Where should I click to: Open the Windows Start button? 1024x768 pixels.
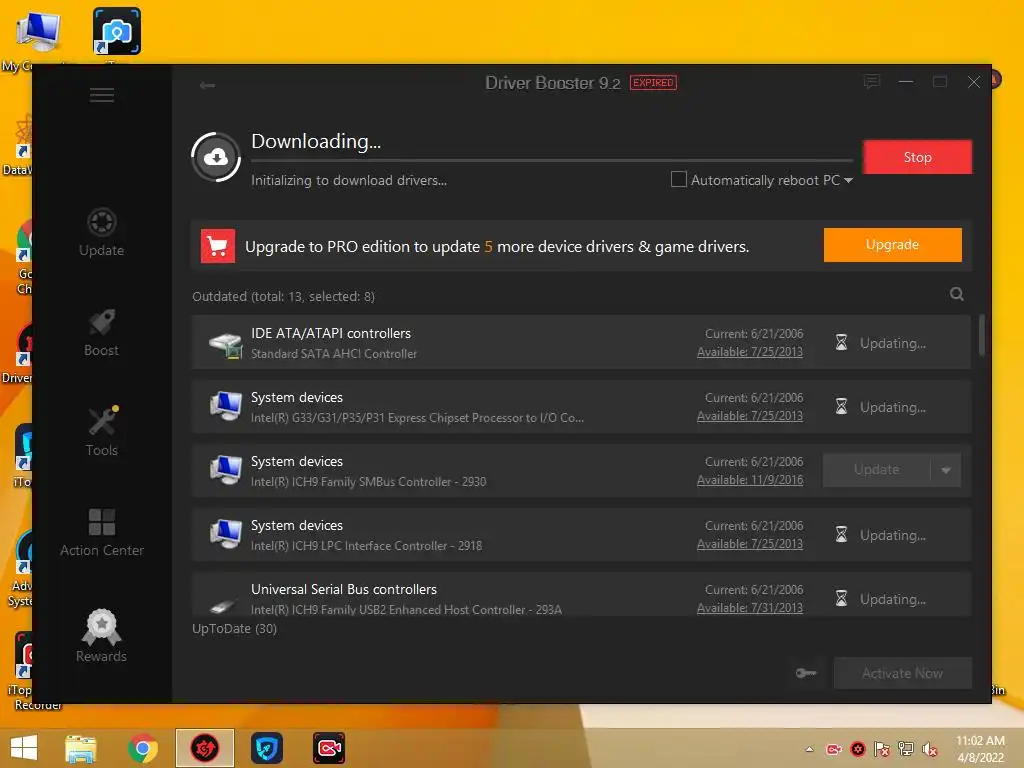24,748
